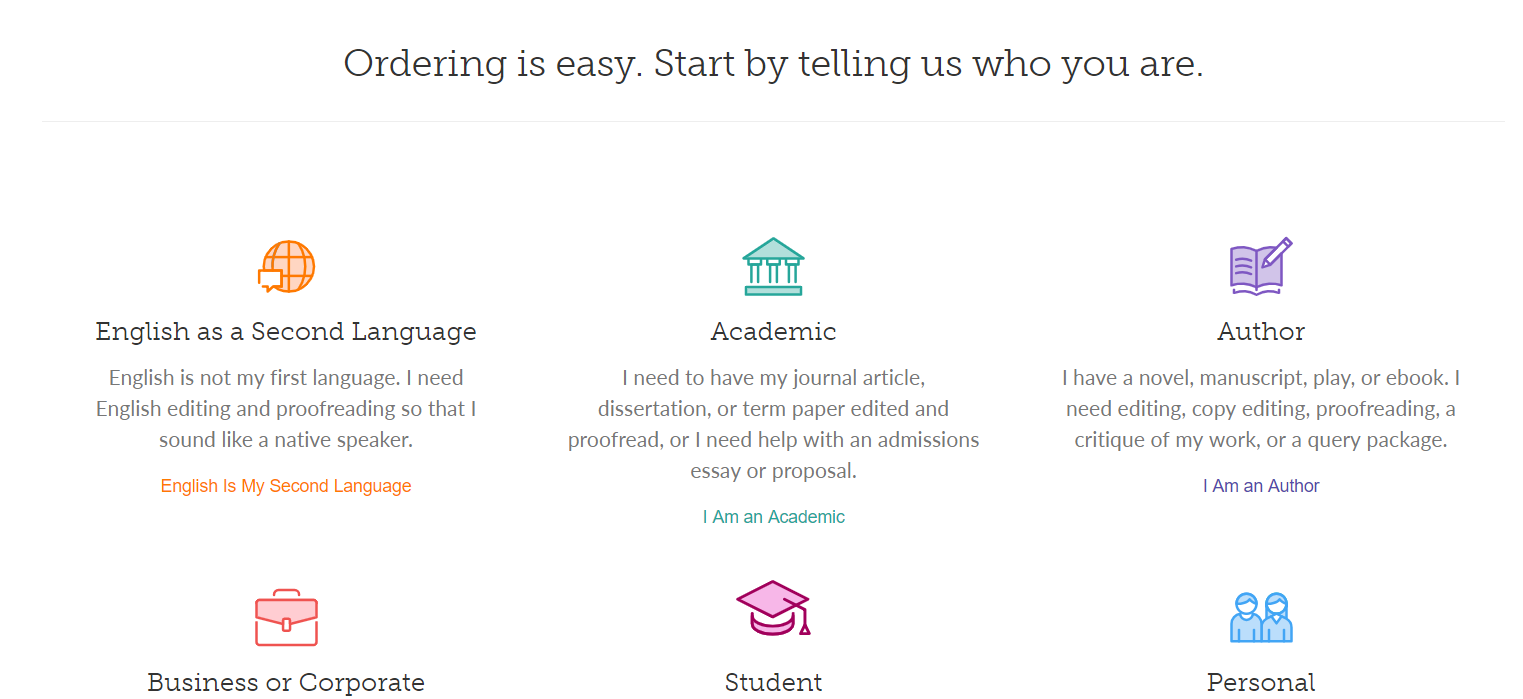Click the Student heading

(x=773, y=683)
